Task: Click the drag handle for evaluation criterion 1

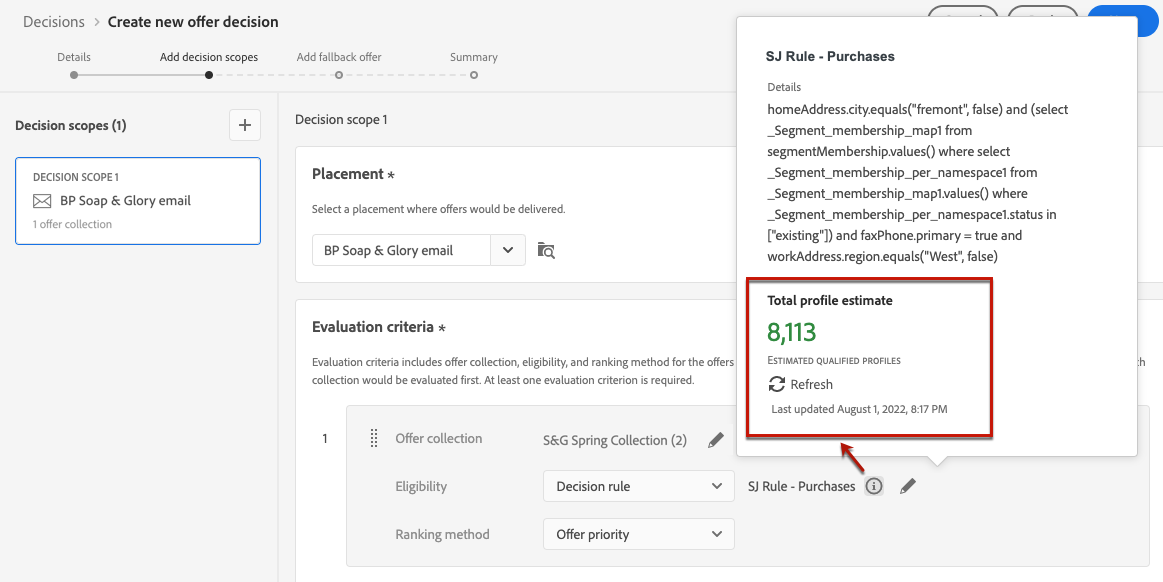Action: click(x=374, y=438)
